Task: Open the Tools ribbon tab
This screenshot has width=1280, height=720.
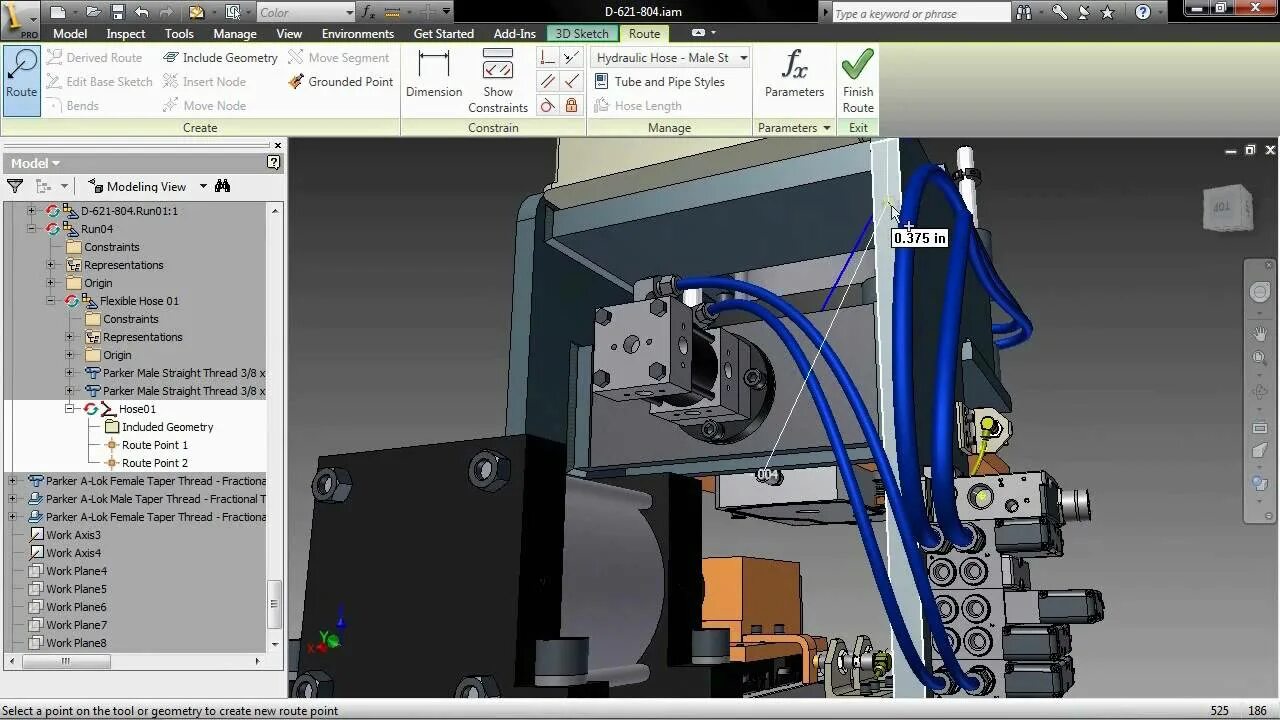Action: coord(179,34)
